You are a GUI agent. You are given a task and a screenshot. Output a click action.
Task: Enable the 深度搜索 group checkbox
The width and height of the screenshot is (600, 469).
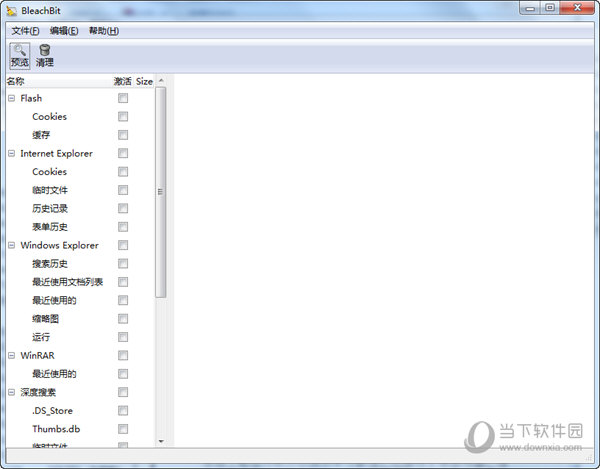click(x=123, y=392)
